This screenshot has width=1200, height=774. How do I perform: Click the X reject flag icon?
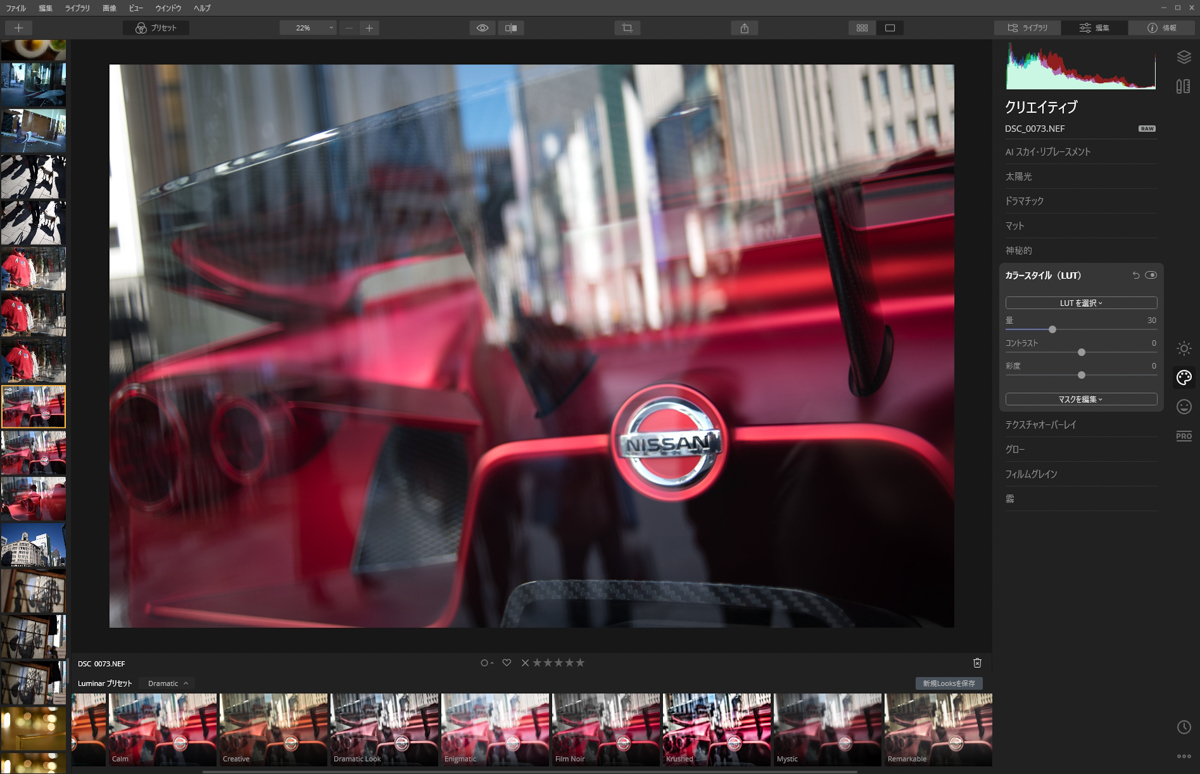click(x=525, y=663)
